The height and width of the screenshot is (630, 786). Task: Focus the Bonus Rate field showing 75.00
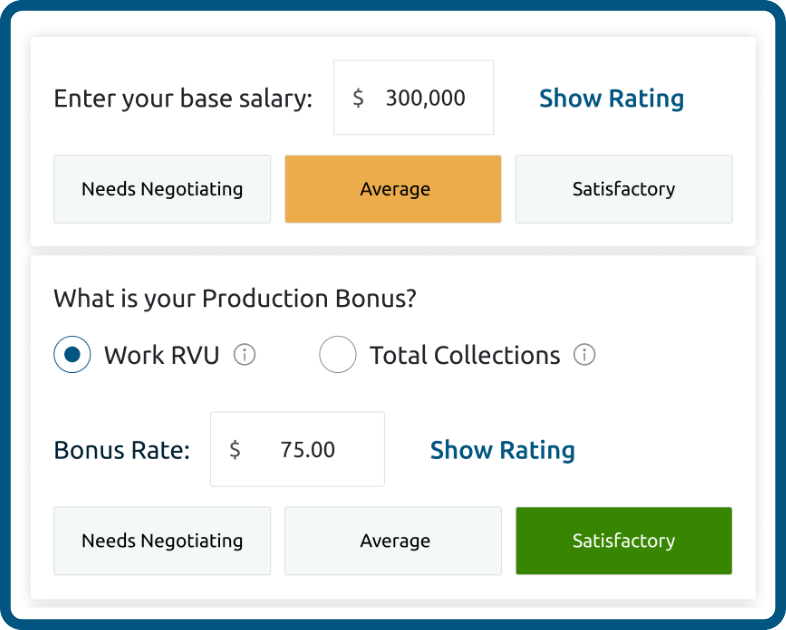(x=308, y=450)
